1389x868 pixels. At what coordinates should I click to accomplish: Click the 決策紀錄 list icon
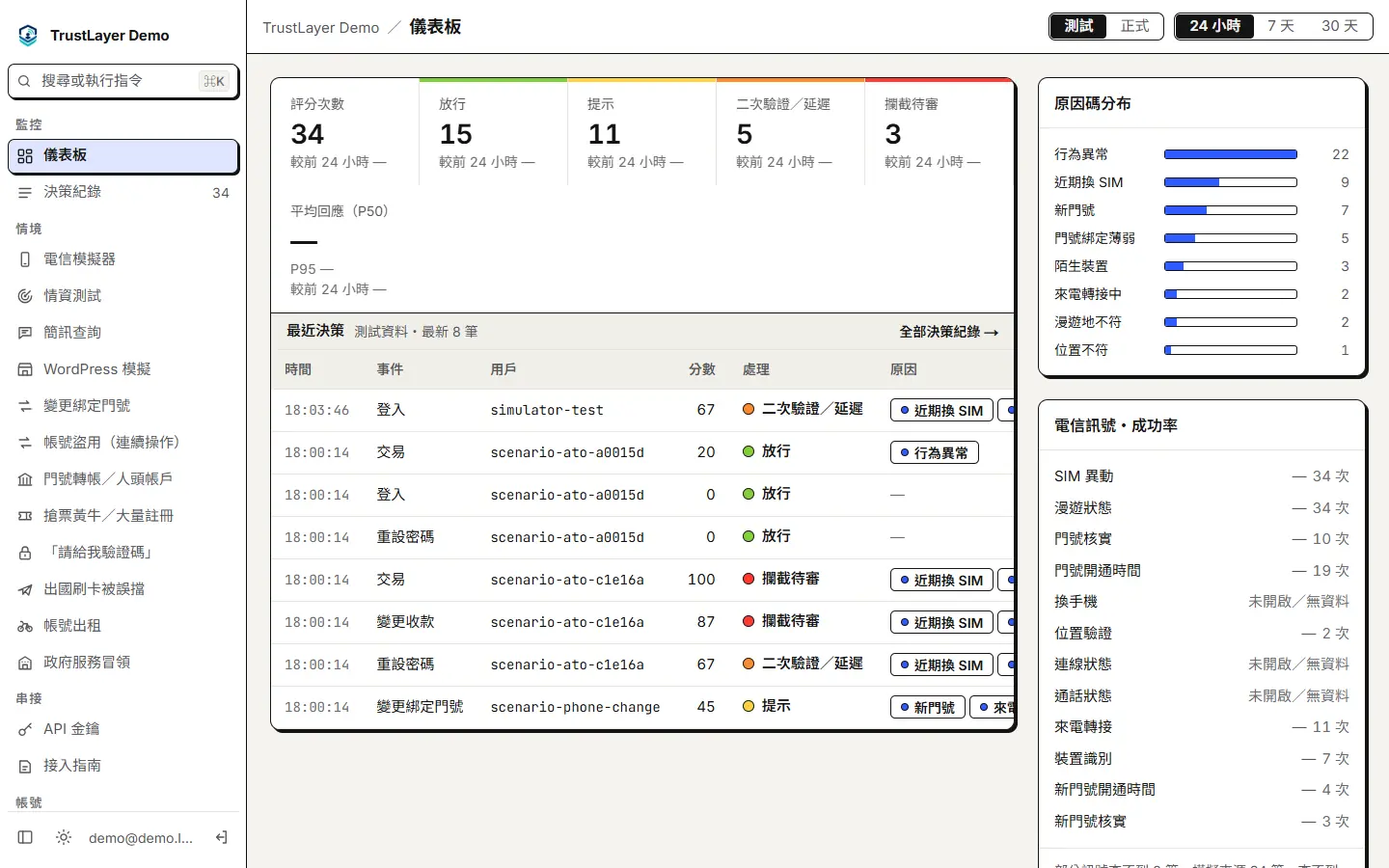pyautogui.click(x=25, y=193)
